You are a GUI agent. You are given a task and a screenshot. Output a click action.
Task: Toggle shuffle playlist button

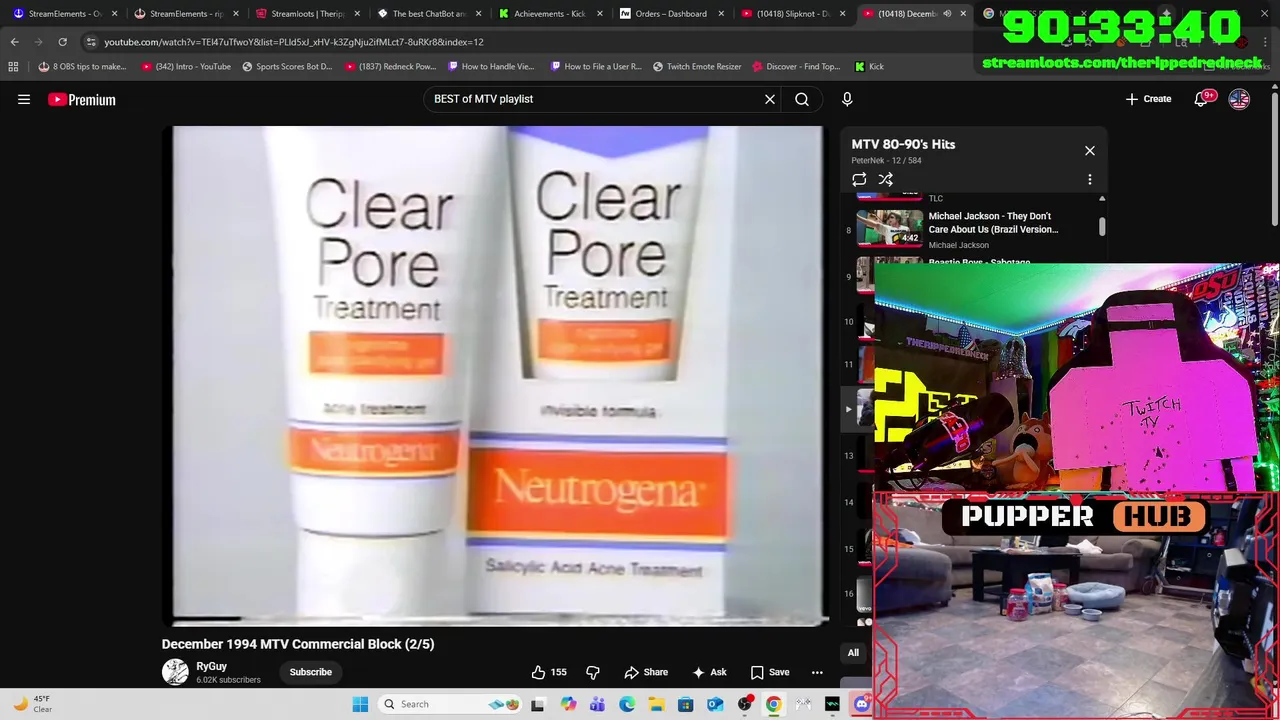coord(886,180)
